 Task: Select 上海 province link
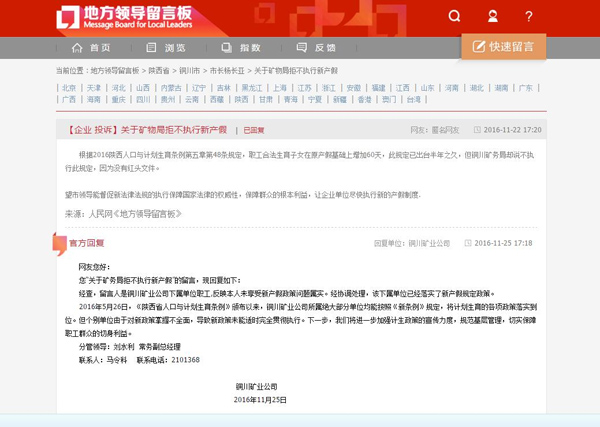pos(280,88)
